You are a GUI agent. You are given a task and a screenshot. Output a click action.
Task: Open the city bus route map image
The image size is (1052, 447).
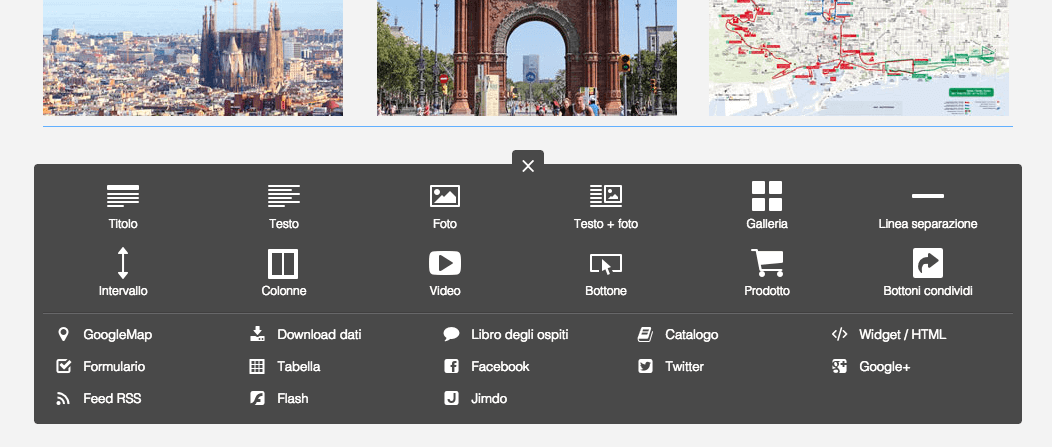coord(859,58)
